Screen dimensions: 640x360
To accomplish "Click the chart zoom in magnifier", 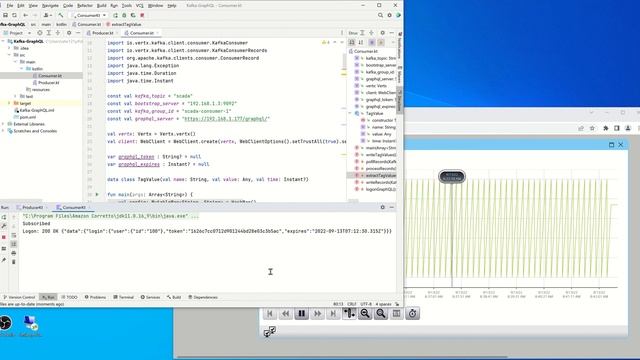I will [381, 313].
